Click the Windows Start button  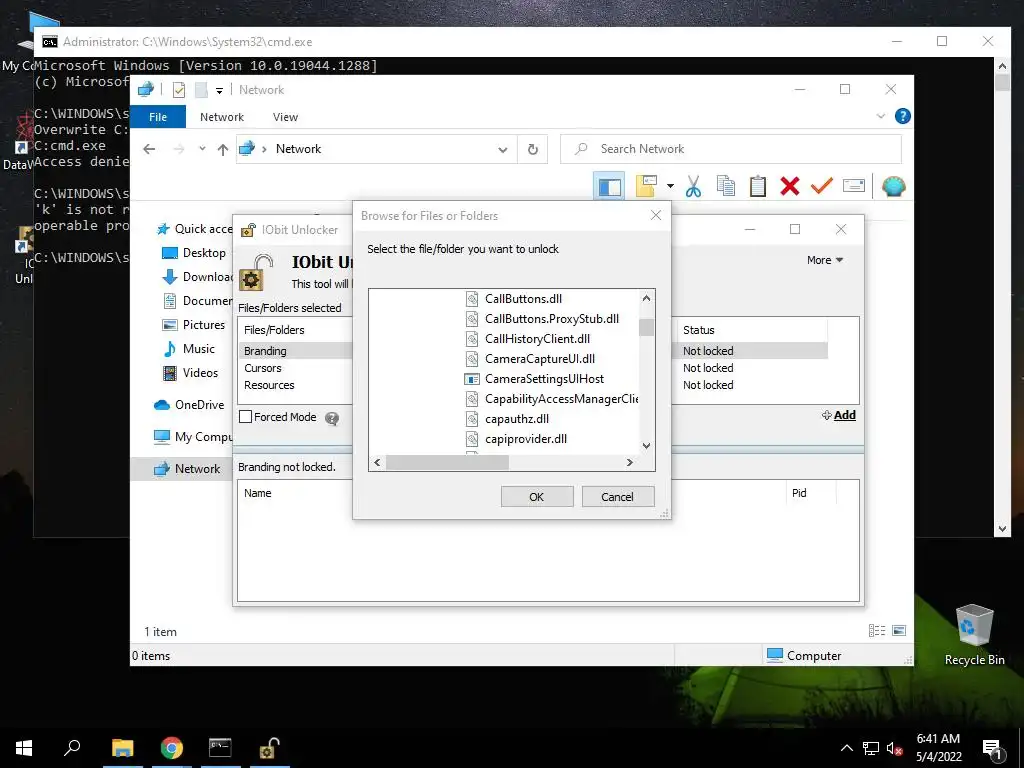[24, 748]
